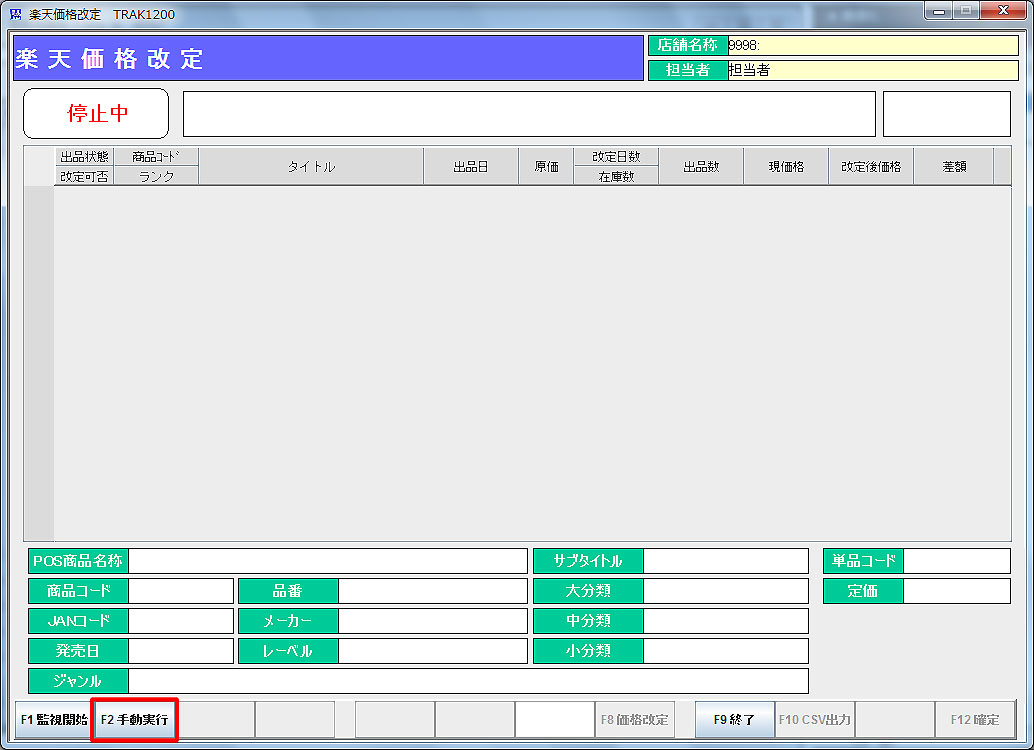
Task: Click the F9 終了 button
Action: click(x=734, y=720)
